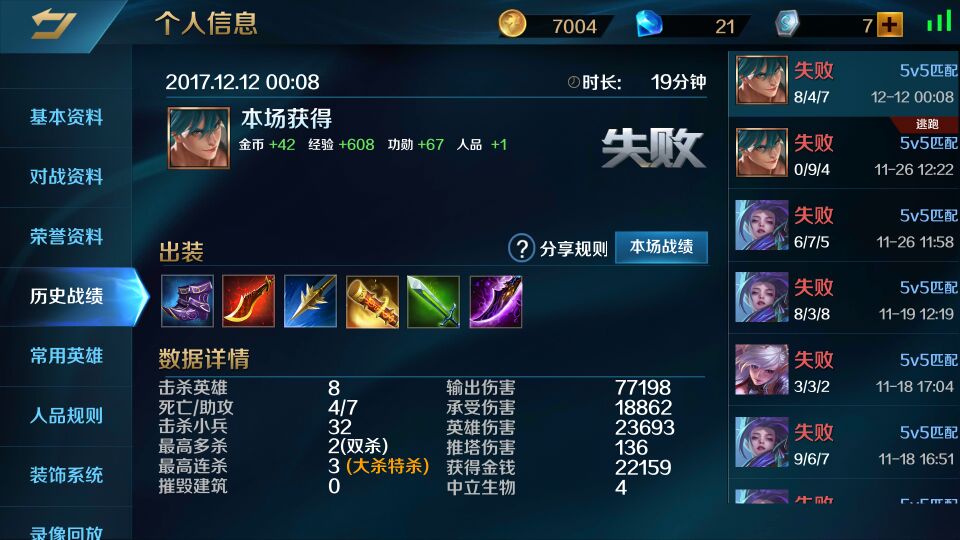960x540 pixels.
Task: Tap the back arrow icon
Action: click(54, 24)
